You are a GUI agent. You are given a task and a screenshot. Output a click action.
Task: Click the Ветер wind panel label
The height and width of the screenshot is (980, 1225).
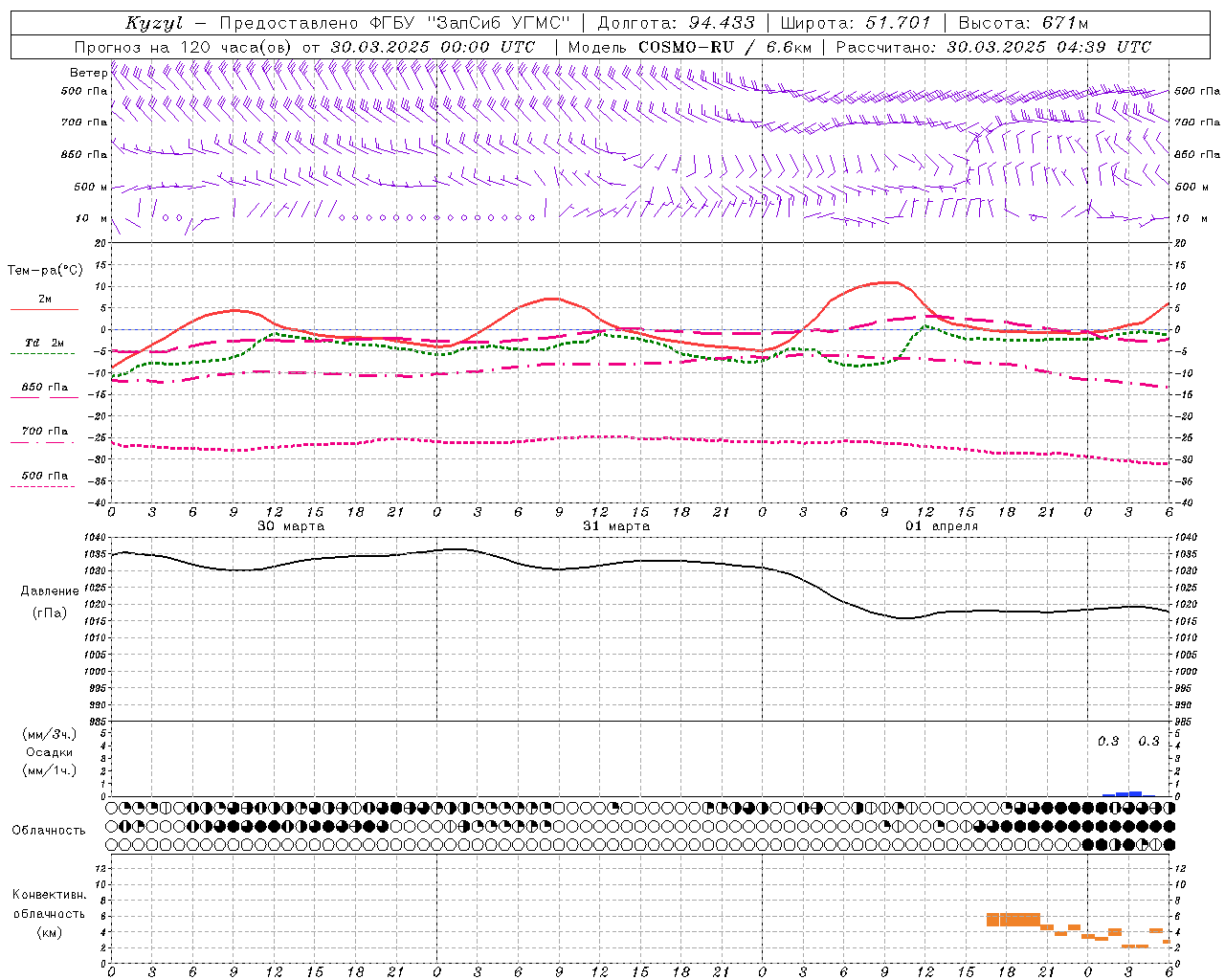[88, 73]
